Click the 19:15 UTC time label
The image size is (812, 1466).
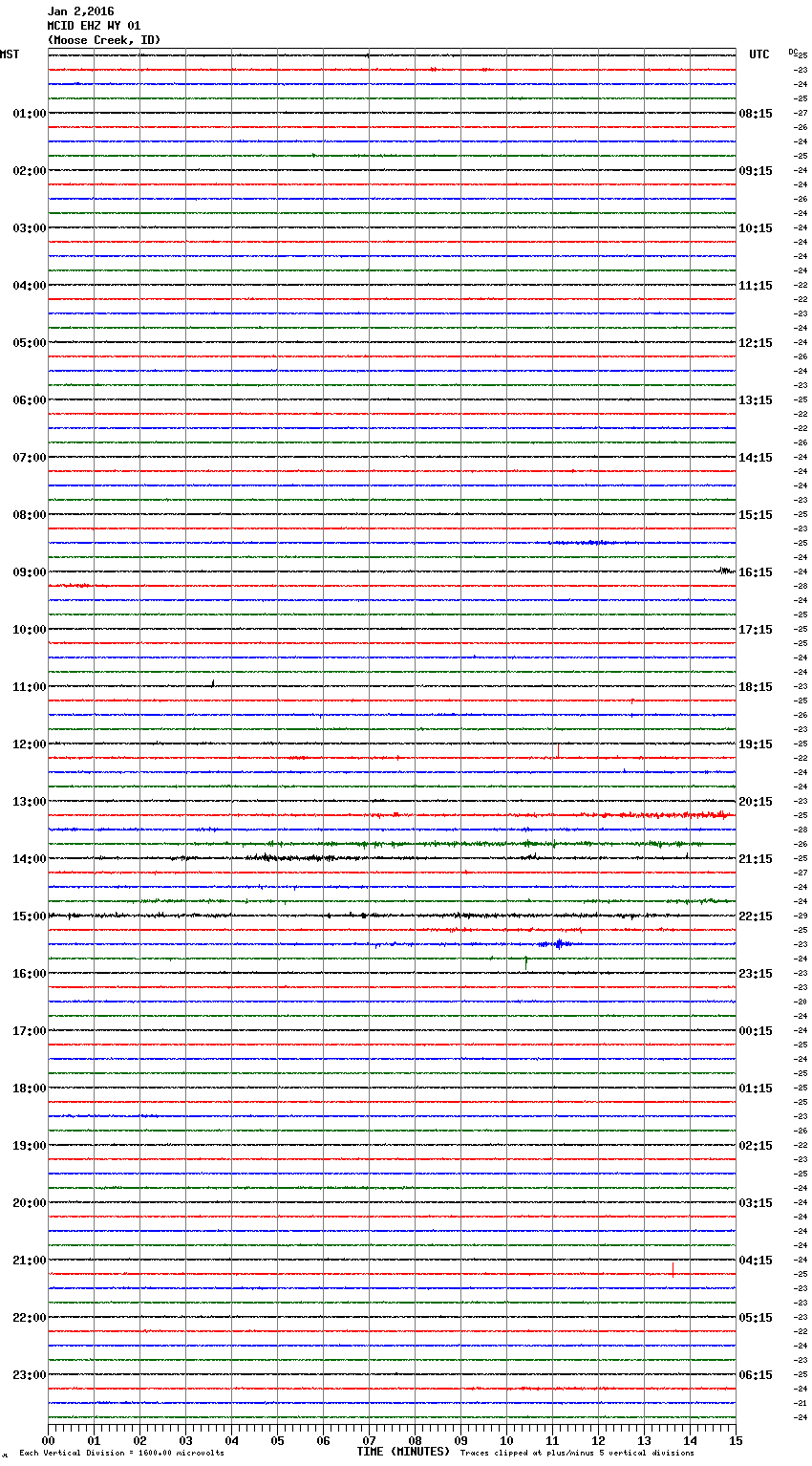coord(756,744)
